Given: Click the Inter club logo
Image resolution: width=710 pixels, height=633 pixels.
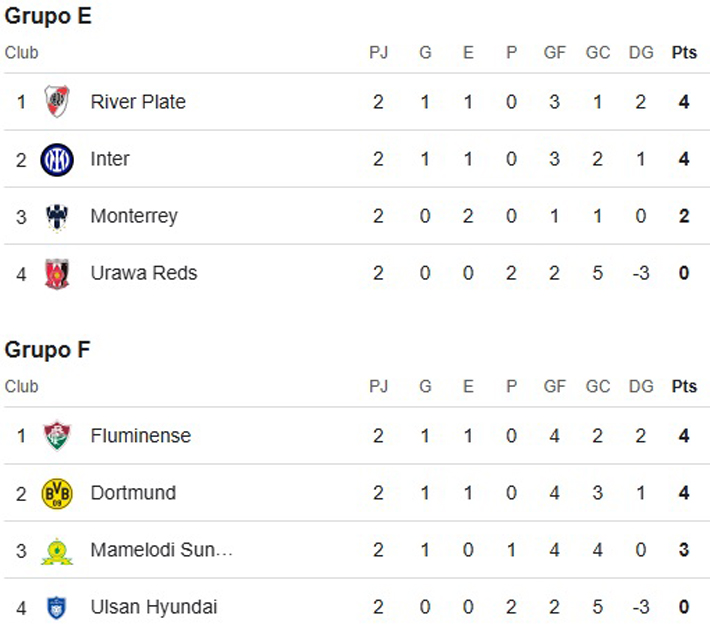Looking at the screenshot, I should 57,159.
